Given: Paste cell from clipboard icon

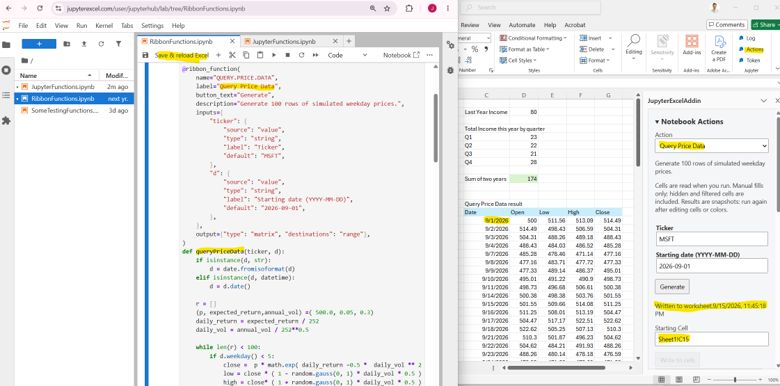Looking at the screenshot, I should pyautogui.click(x=260, y=55).
